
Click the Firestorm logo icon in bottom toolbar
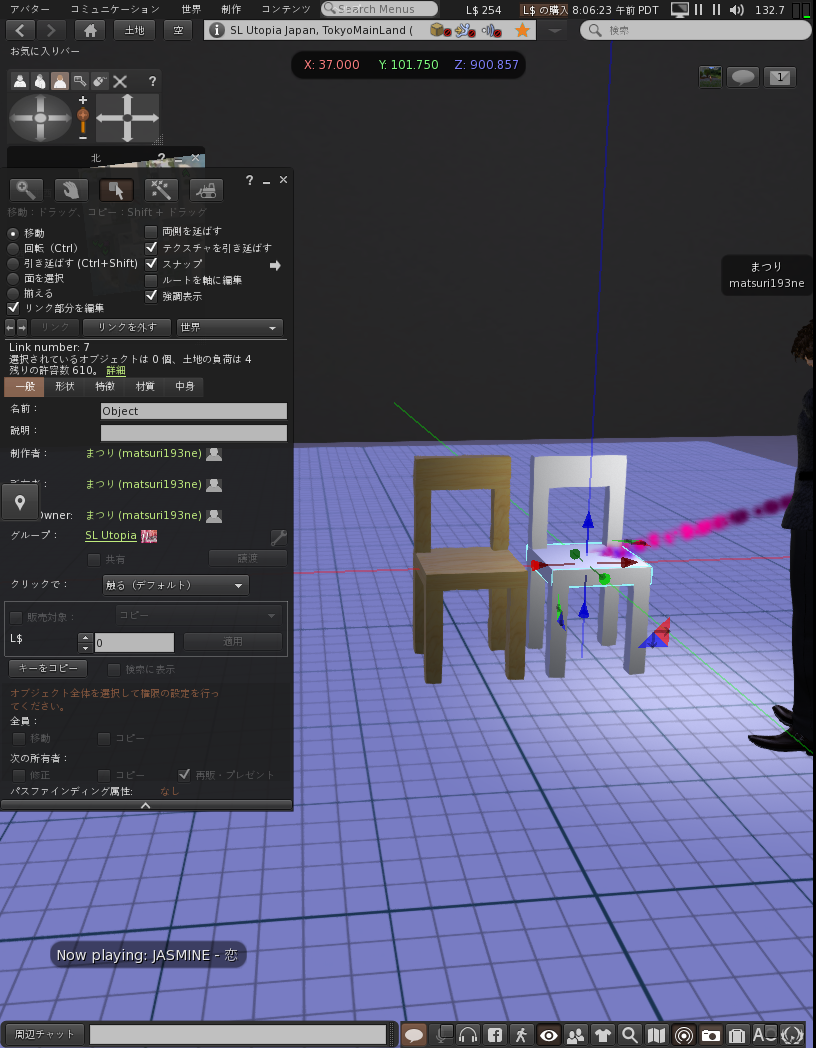coord(793,1035)
